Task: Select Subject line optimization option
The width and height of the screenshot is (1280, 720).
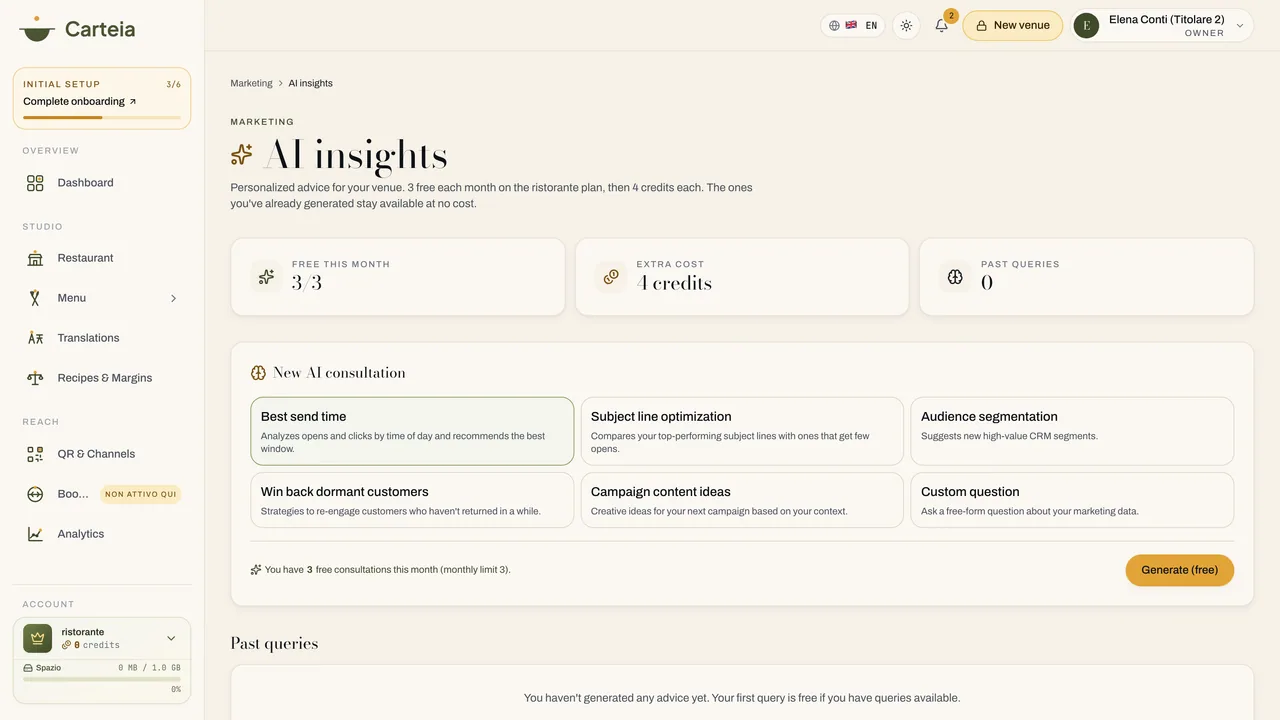Action: coord(742,431)
